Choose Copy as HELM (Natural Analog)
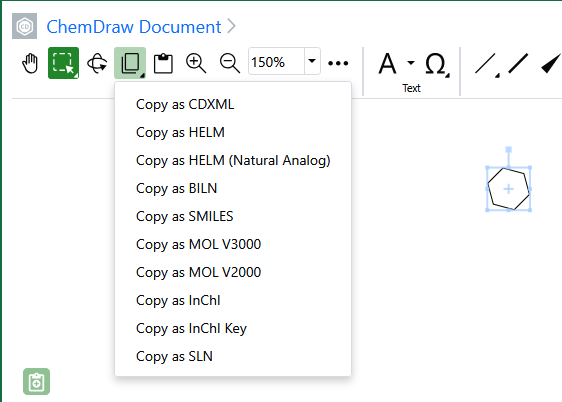Image resolution: width=562 pixels, height=402 pixels. [x=233, y=161]
